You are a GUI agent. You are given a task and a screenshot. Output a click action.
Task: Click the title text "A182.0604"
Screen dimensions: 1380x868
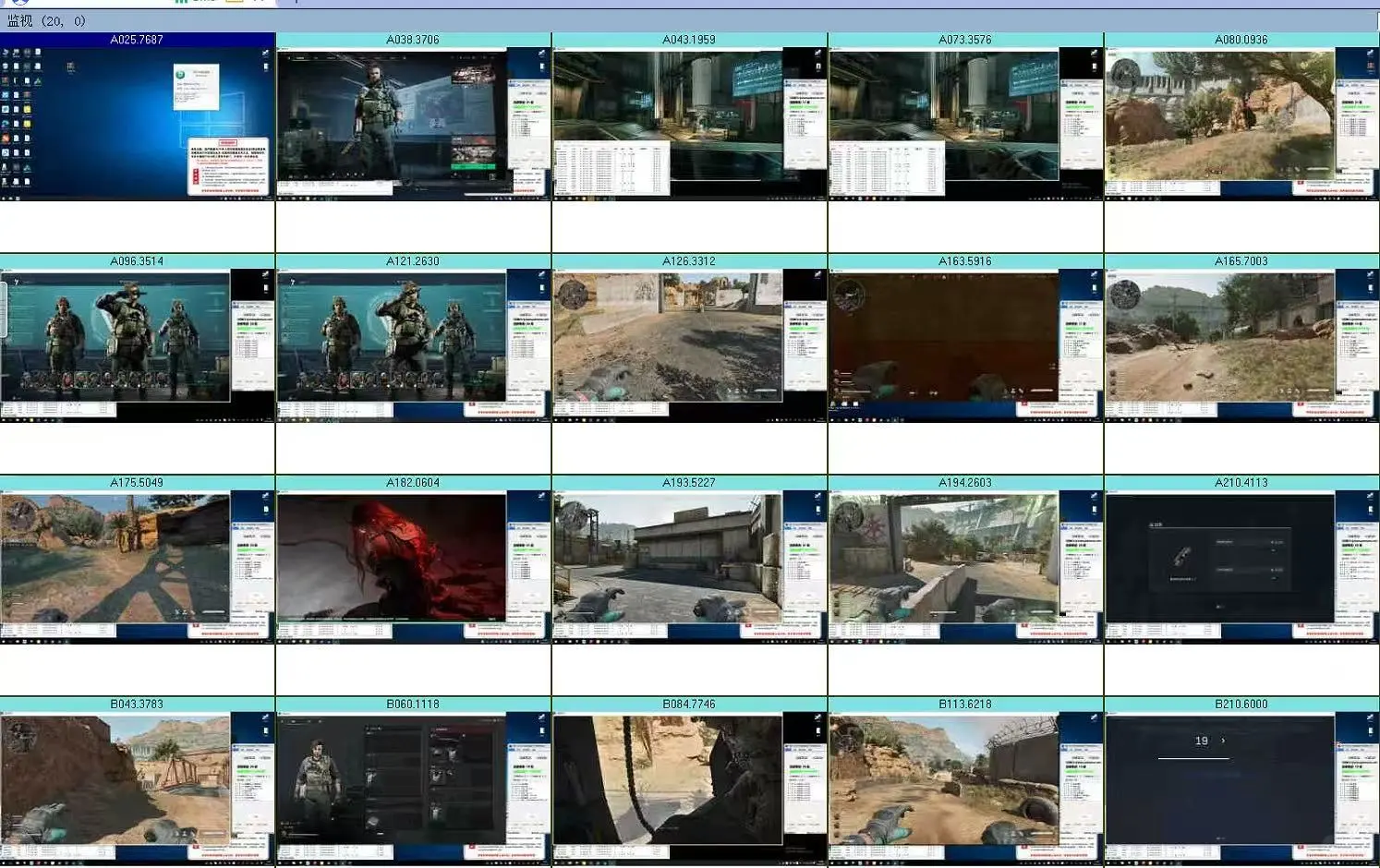coord(413,483)
